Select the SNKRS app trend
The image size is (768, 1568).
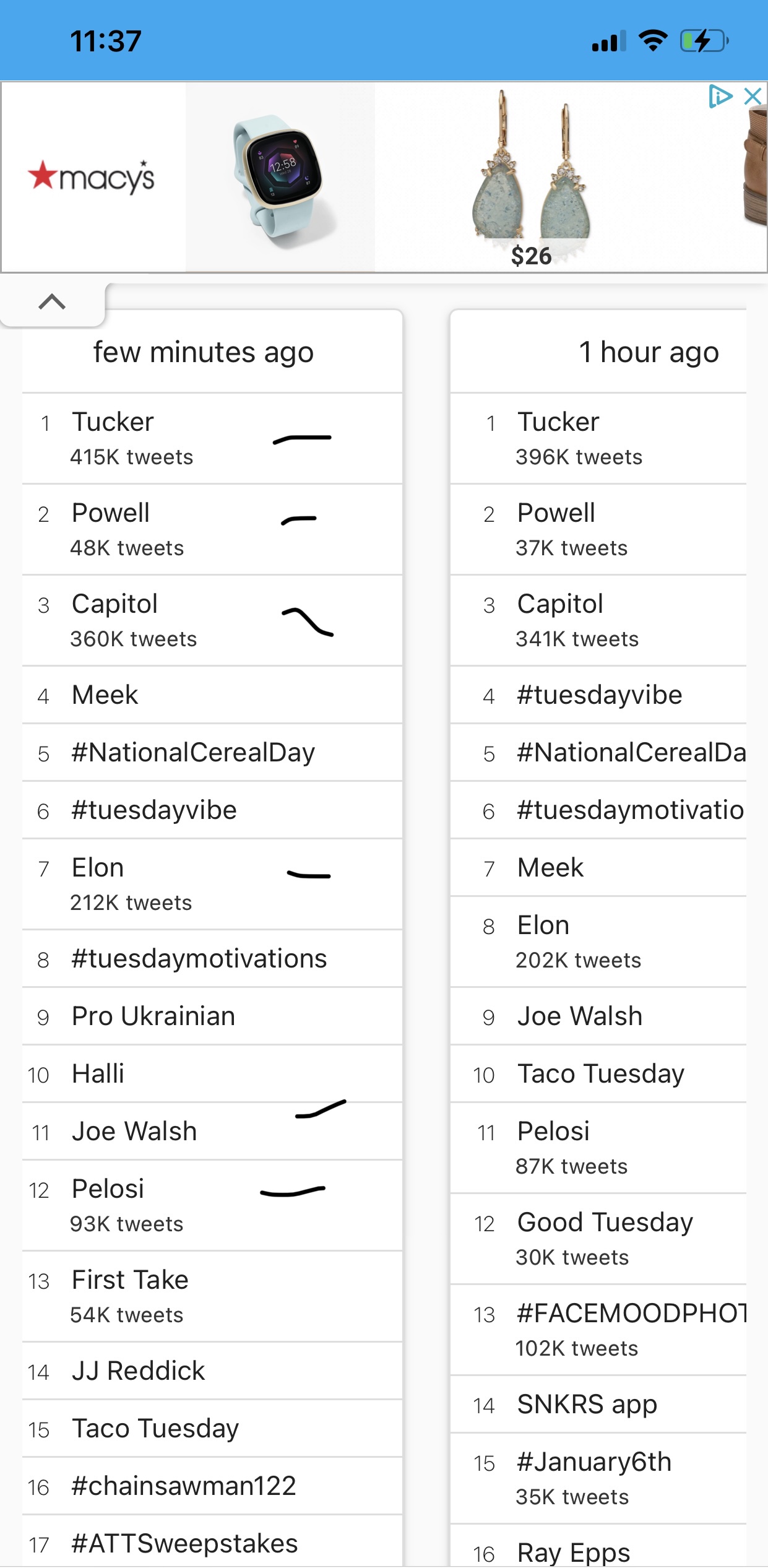point(598,1405)
